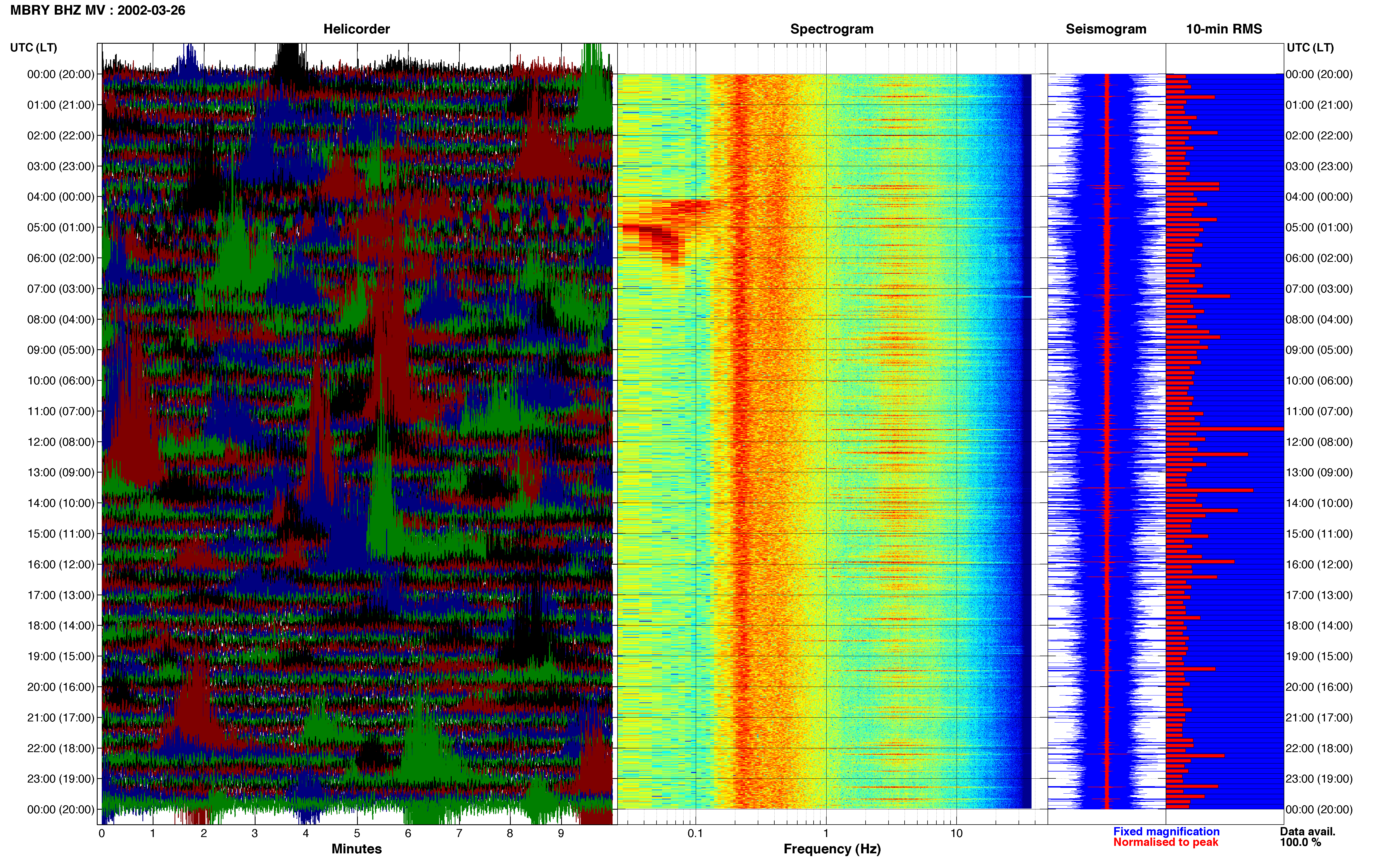This screenshot has width=1388, height=868.
Task: Click 09:00 (05:00) on the Helicorder time axis
Action: point(61,350)
